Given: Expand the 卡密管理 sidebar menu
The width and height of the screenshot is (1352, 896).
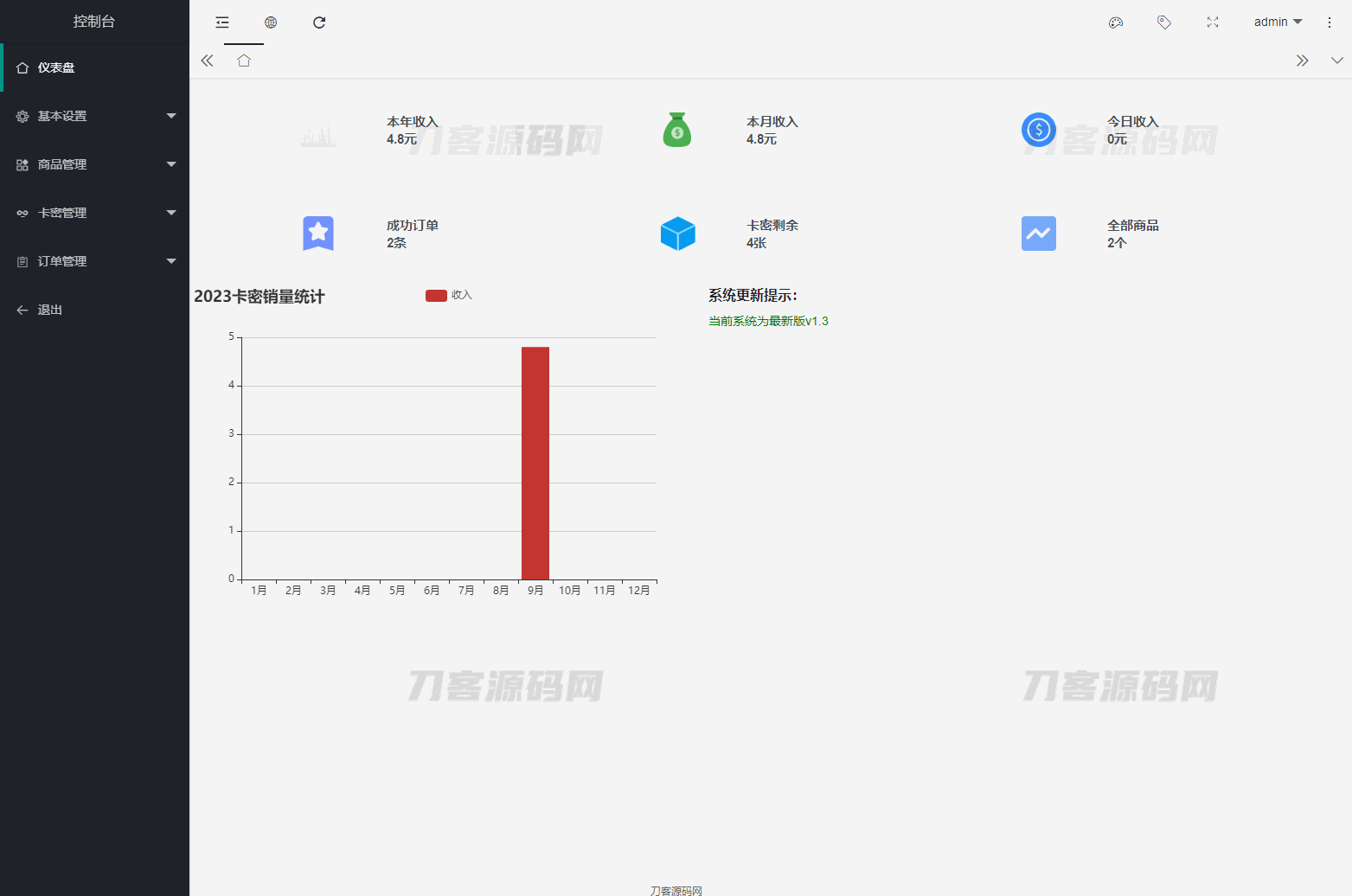Looking at the screenshot, I should point(94,213).
